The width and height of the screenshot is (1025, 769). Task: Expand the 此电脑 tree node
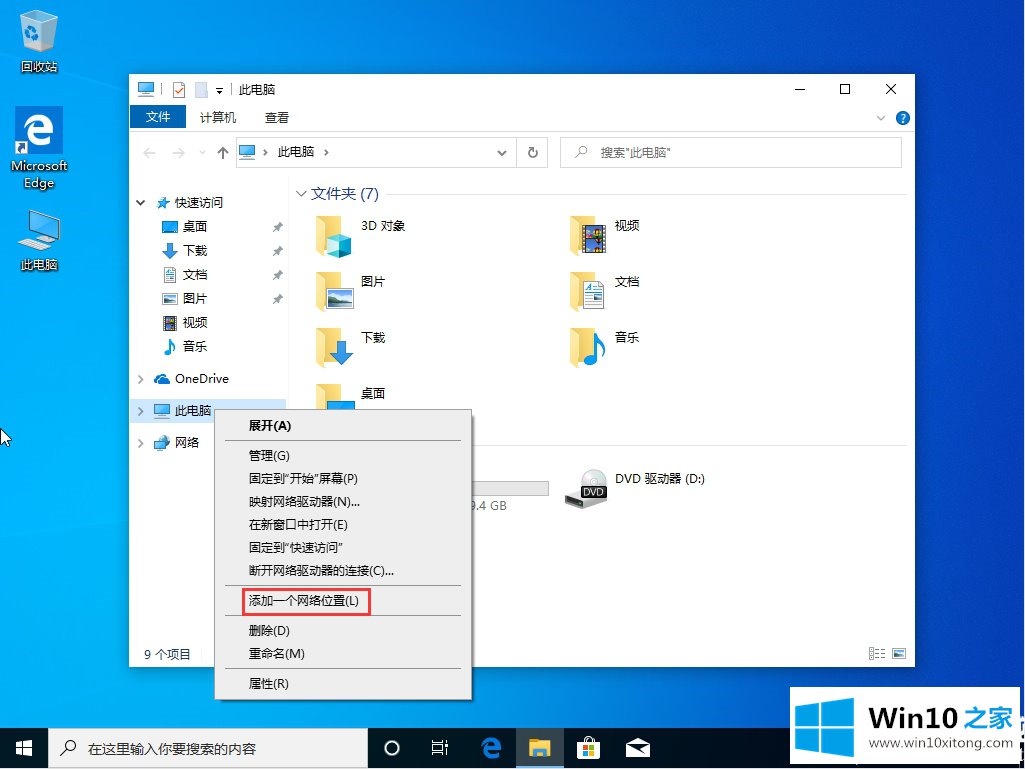click(141, 411)
